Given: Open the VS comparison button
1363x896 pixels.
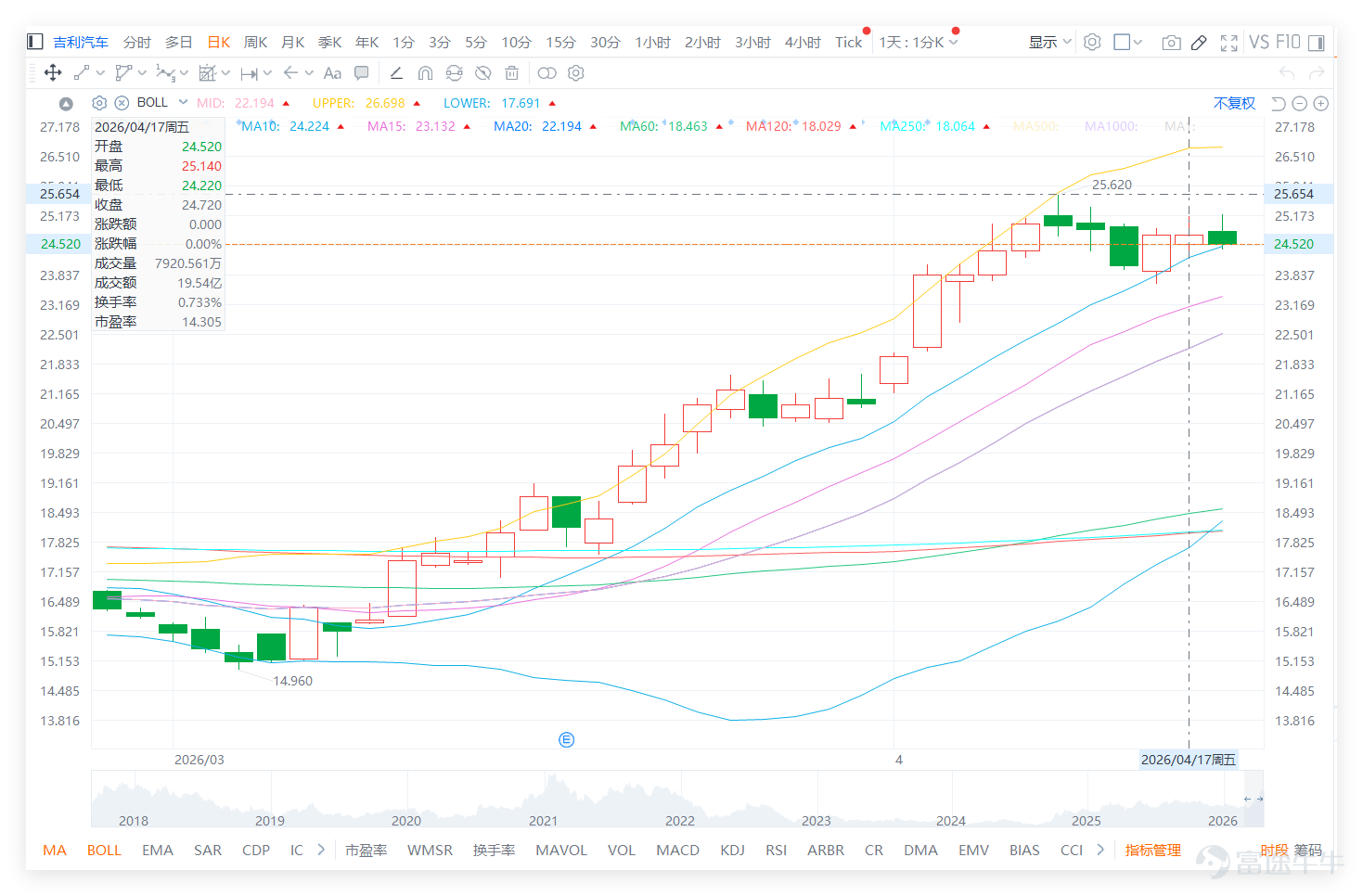Looking at the screenshot, I should coord(1259,42).
